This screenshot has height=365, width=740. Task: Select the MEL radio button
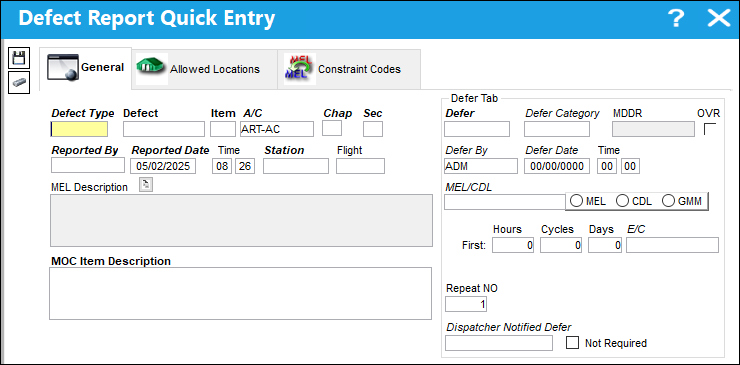click(x=576, y=201)
